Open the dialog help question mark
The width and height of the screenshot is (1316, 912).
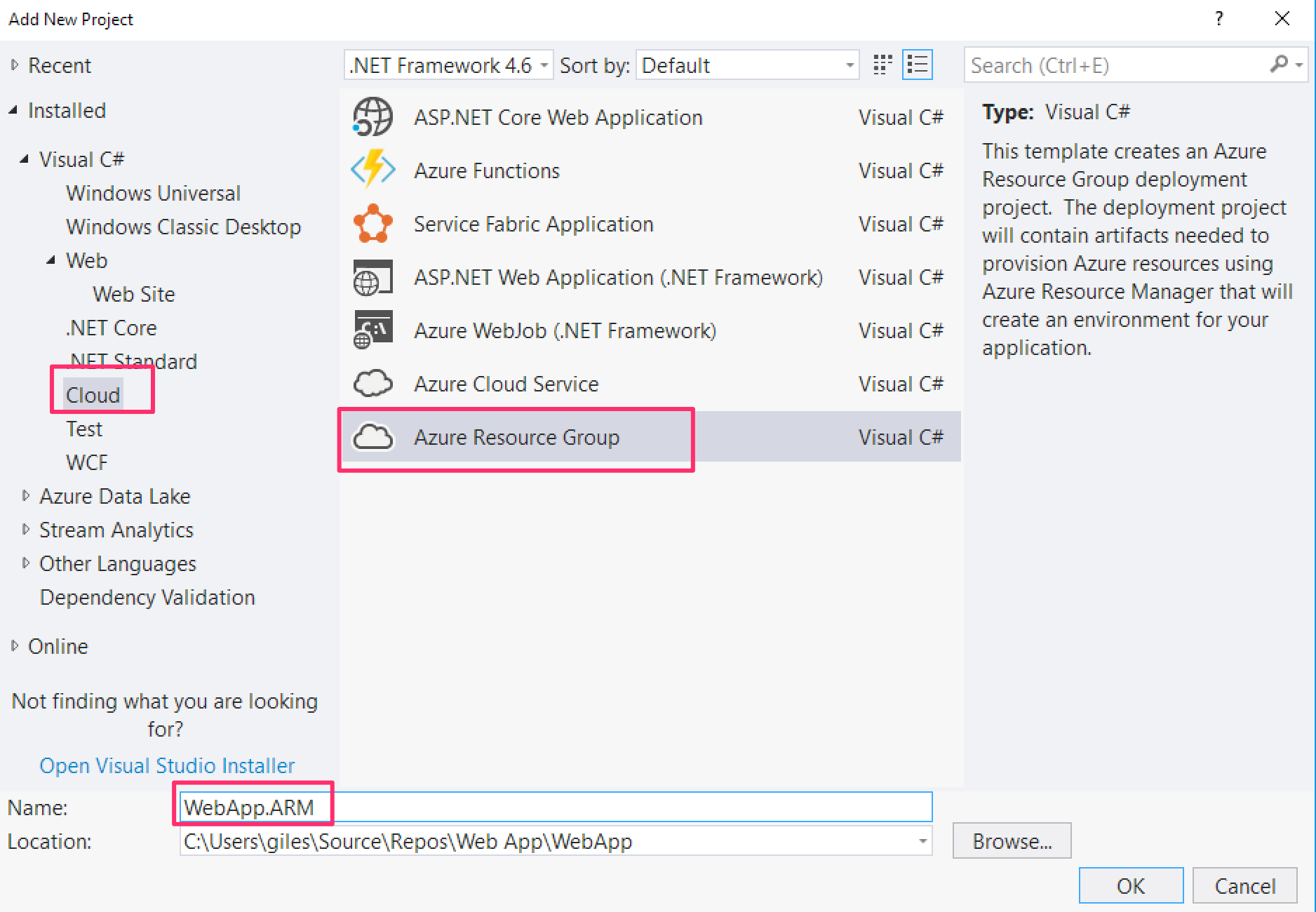(x=1219, y=19)
